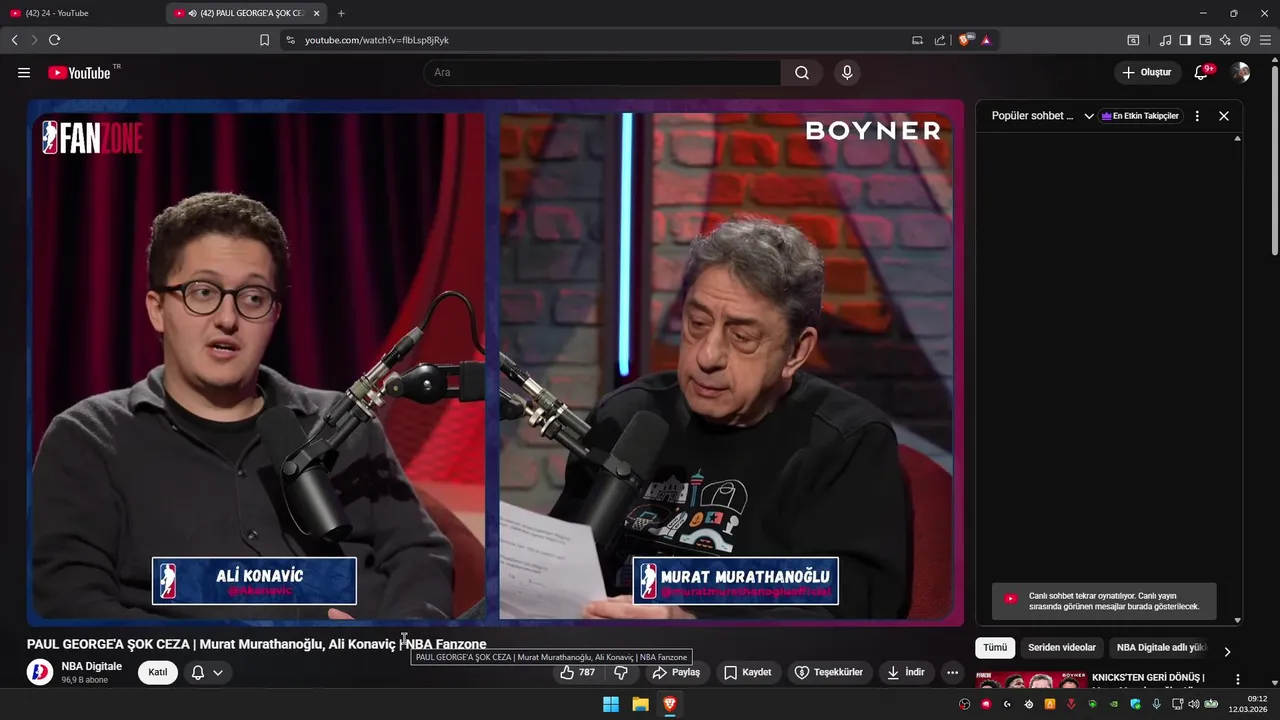Open the account avatar menu
This screenshot has width=1280, height=720.
[x=1240, y=73]
